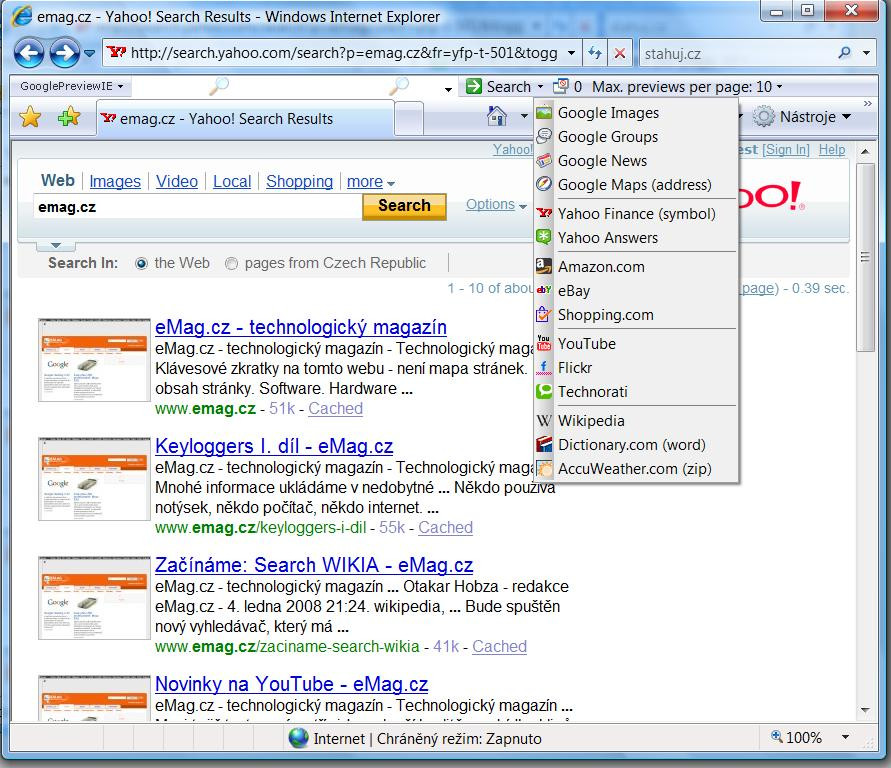Click the Add to Favorites icon
The height and width of the screenshot is (768, 891).
point(68,118)
